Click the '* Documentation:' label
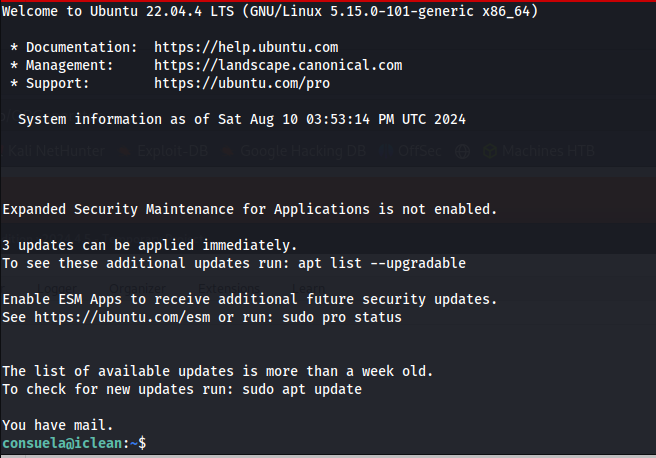Viewport: 656px width, 458px height. point(74,47)
